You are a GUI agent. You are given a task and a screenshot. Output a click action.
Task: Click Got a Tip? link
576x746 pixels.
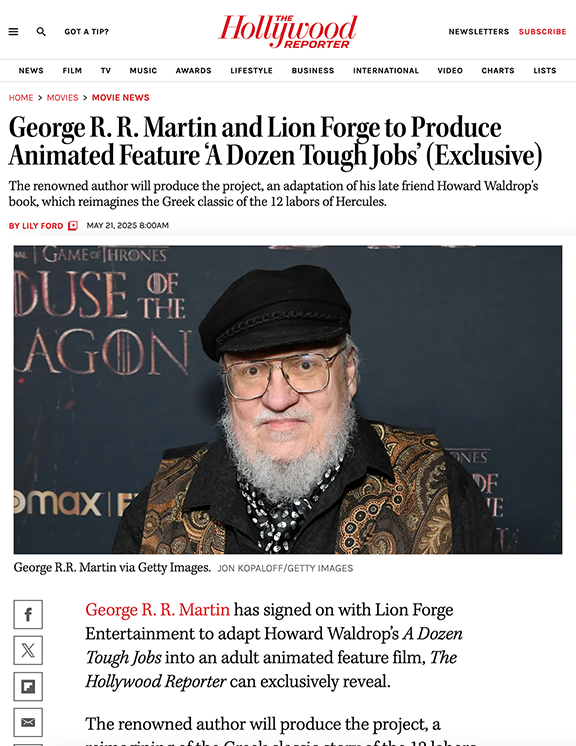coord(87,31)
